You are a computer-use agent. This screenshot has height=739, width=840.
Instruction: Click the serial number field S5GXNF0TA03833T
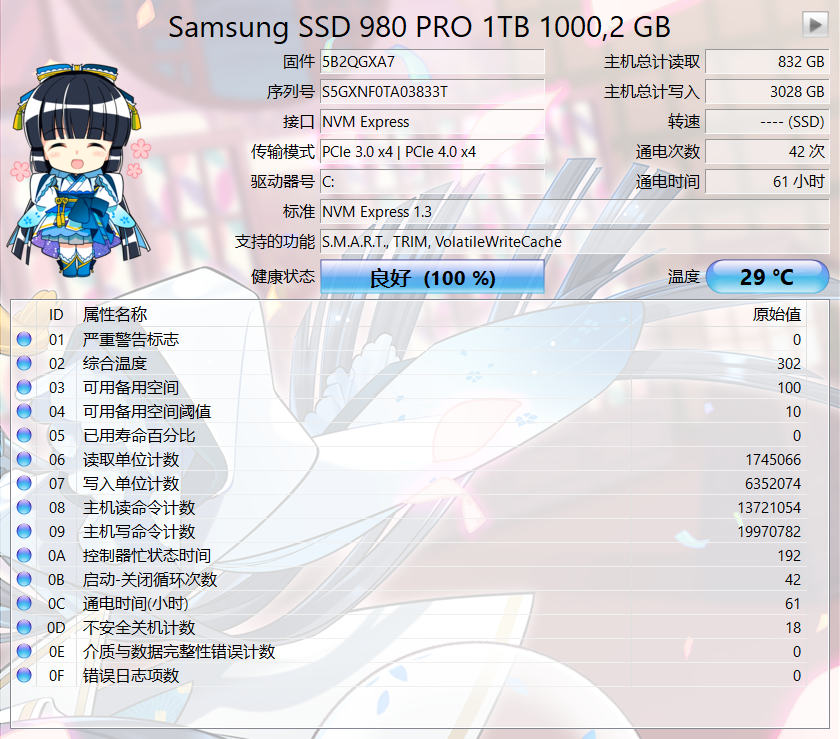(432, 92)
